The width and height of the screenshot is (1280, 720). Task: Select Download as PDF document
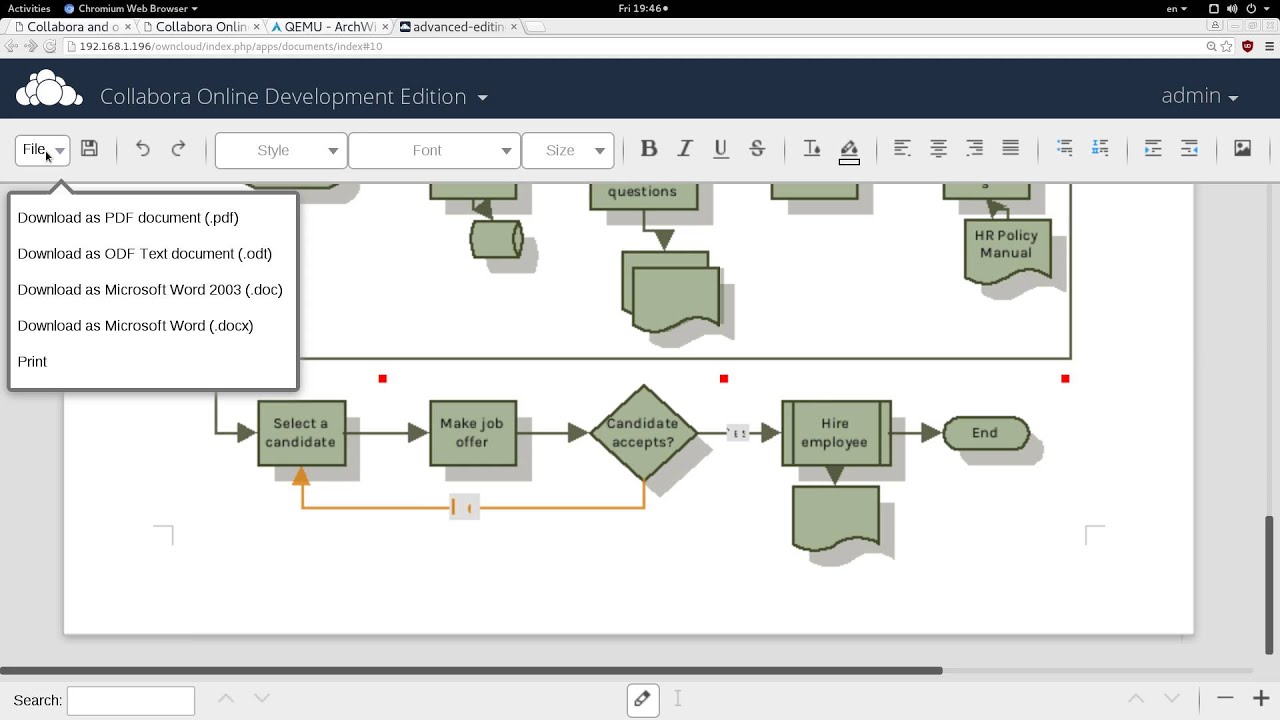coord(128,218)
